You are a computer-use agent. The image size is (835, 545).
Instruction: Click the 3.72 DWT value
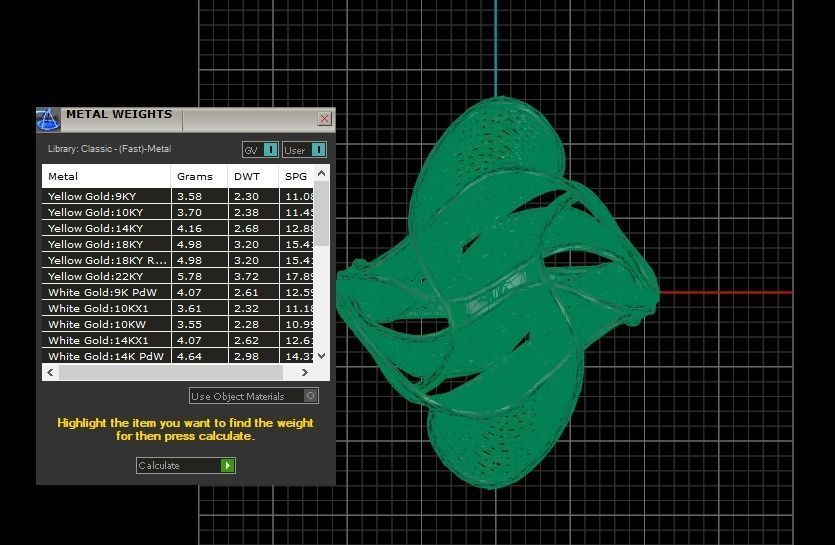[x=247, y=276]
